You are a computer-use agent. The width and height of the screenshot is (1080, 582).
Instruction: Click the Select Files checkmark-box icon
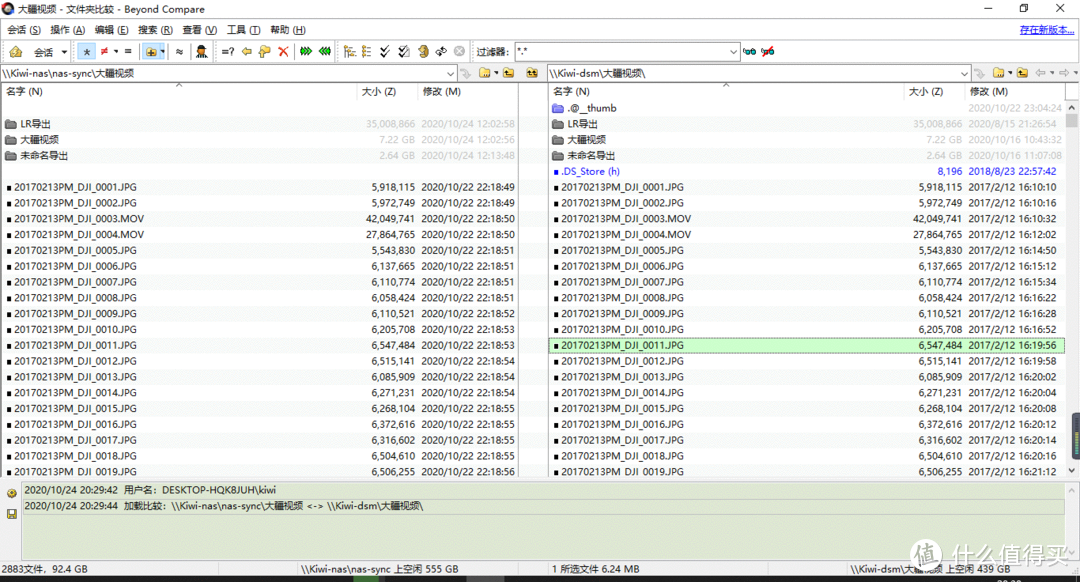[x=404, y=52]
